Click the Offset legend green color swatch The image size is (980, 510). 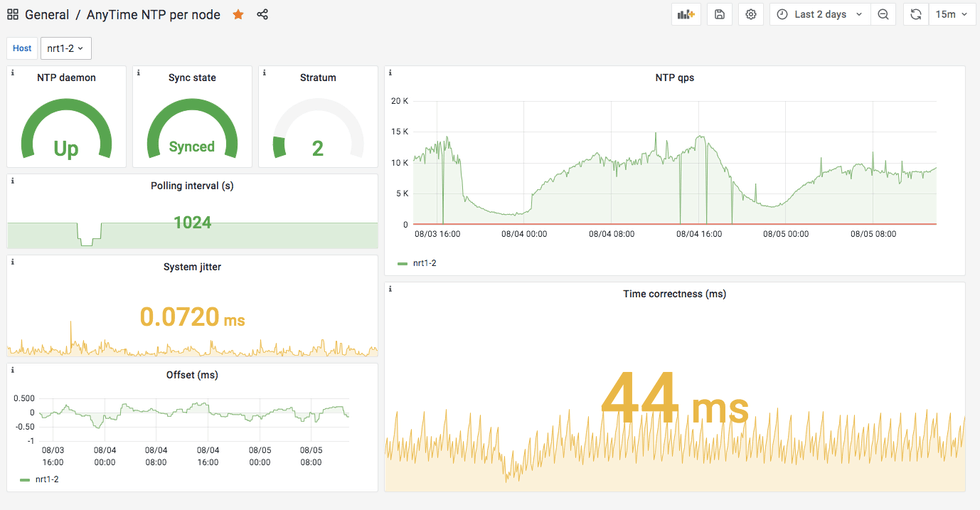25,479
